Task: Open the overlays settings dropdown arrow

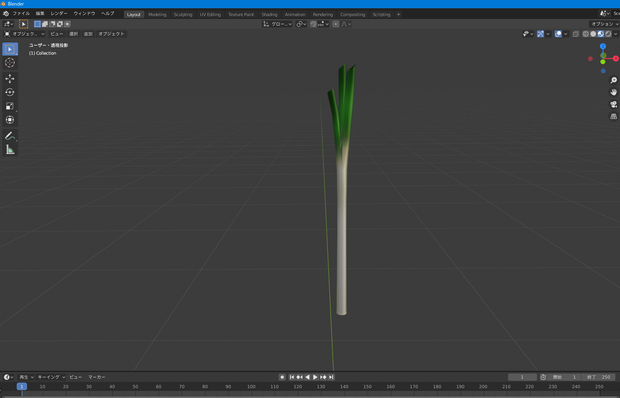Action: point(565,34)
